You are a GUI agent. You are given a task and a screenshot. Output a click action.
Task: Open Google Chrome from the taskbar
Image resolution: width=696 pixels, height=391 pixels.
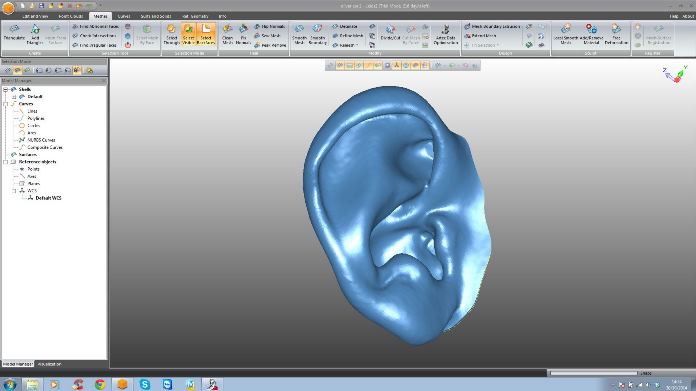point(100,384)
